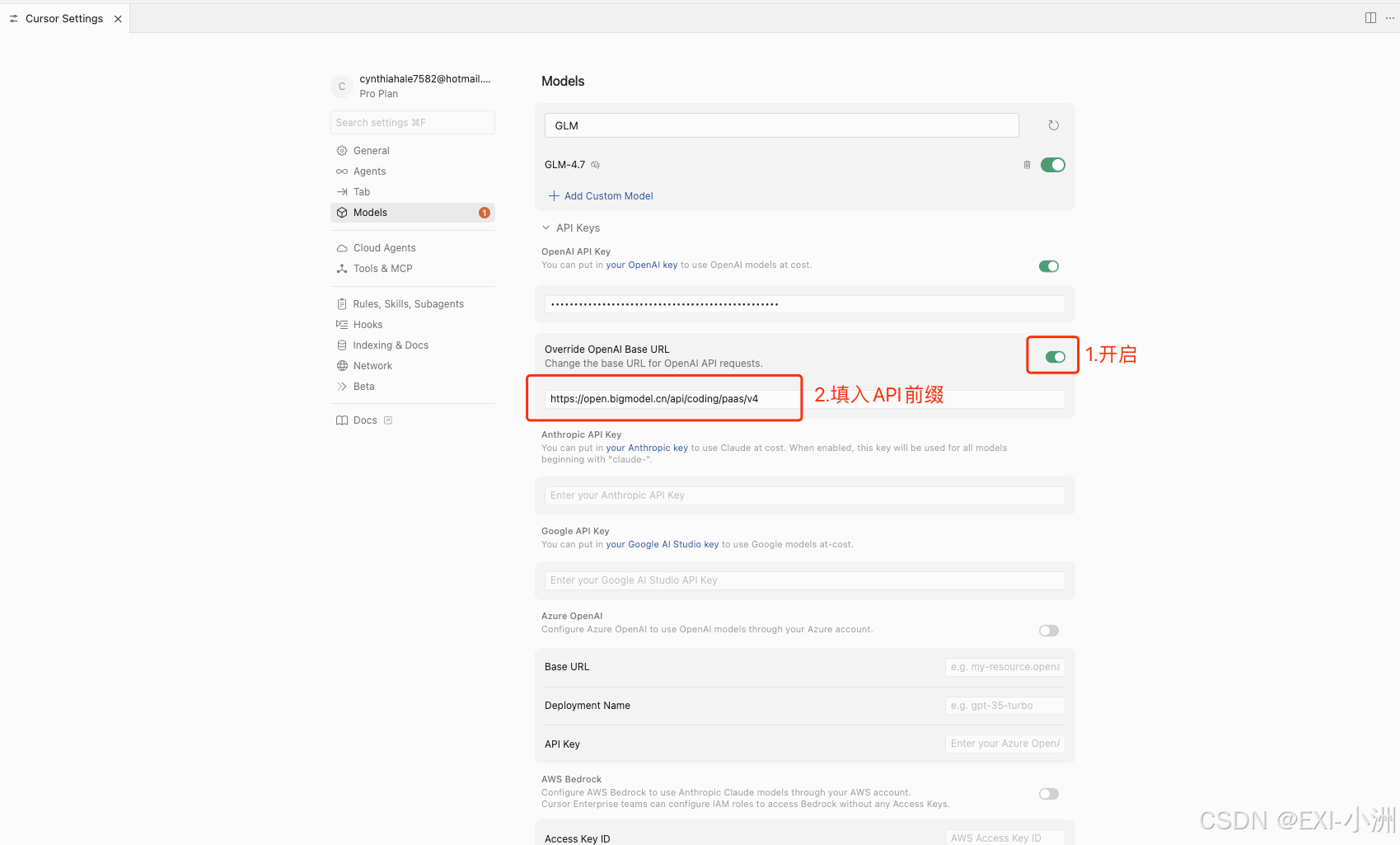Open the more actions ellipsis menu
Image resolution: width=1400 pixels, height=845 pixels.
(1390, 18)
